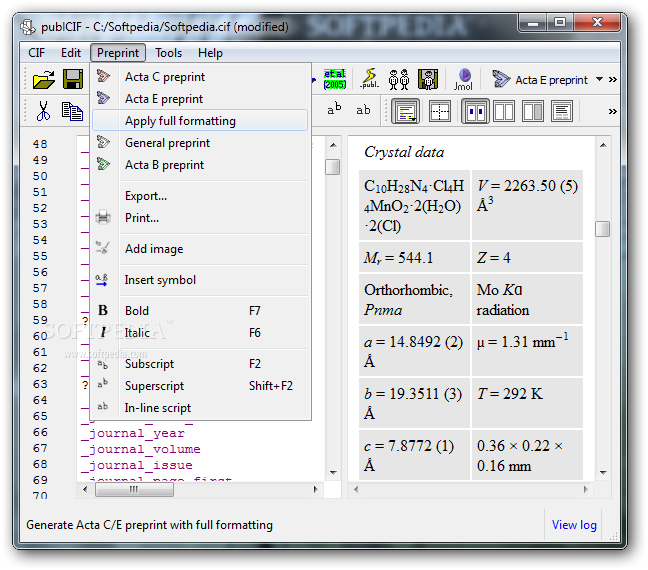Click the single person on yellow icon
This screenshot has width=648, height=570.
[x=428, y=79]
